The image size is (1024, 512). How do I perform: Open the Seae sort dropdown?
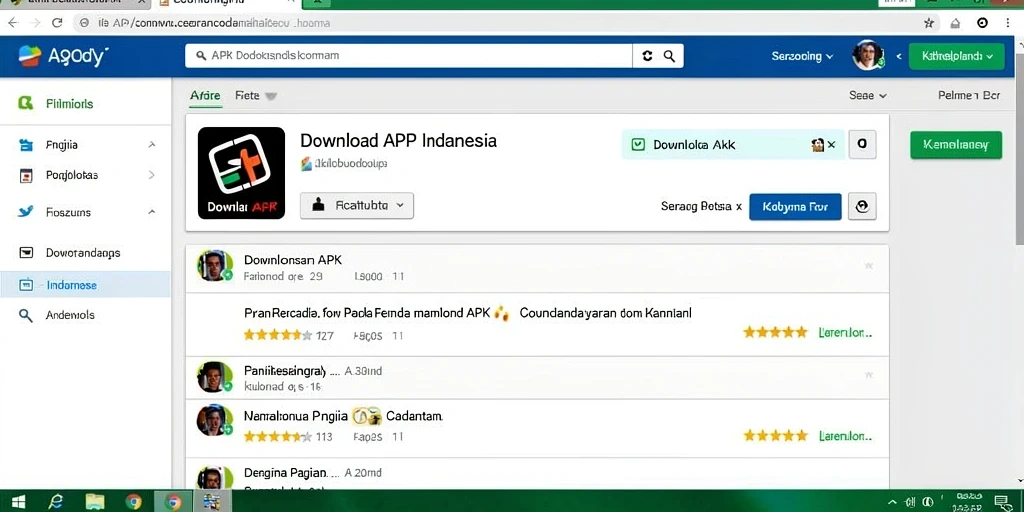[x=867, y=95]
